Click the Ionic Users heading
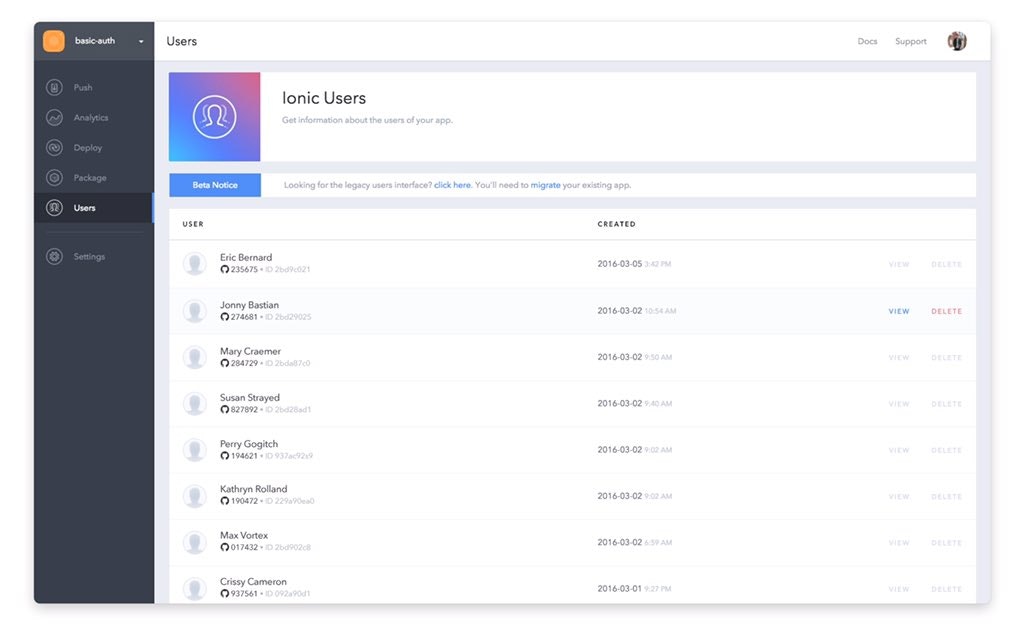Screen dimensions: 1024x640 point(324,98)
